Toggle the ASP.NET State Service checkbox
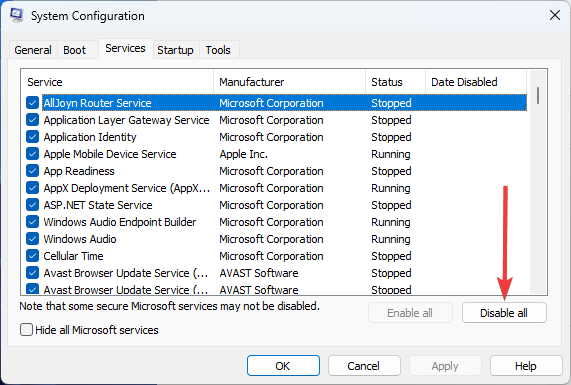Image resolution: width=571 pixels, height=385 pixels. (32, 205)
